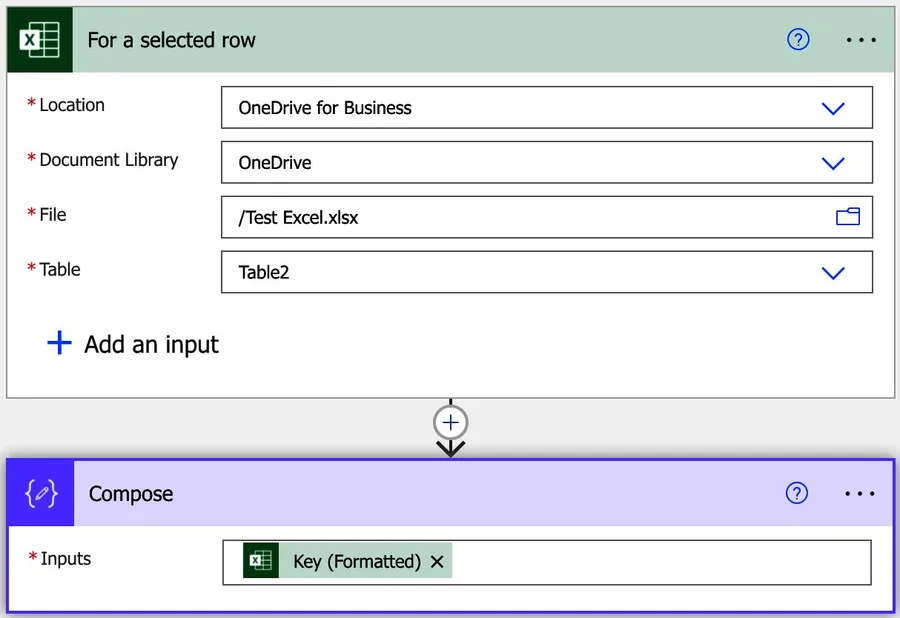Open the For a selected row ellipsis menu
900x618 pixels.
click(x=860, y=40)
